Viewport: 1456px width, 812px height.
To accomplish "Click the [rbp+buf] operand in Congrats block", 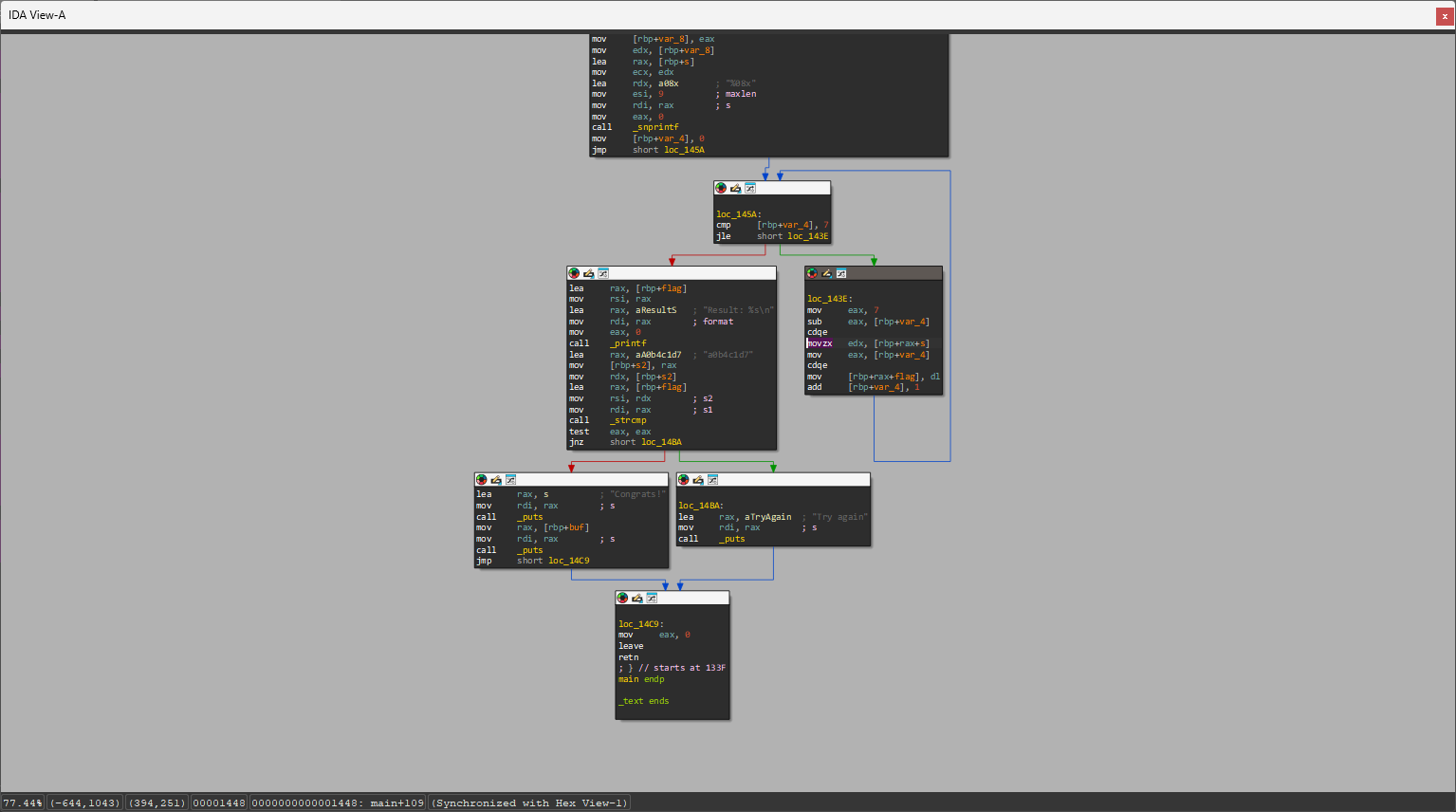I will 566,527.
